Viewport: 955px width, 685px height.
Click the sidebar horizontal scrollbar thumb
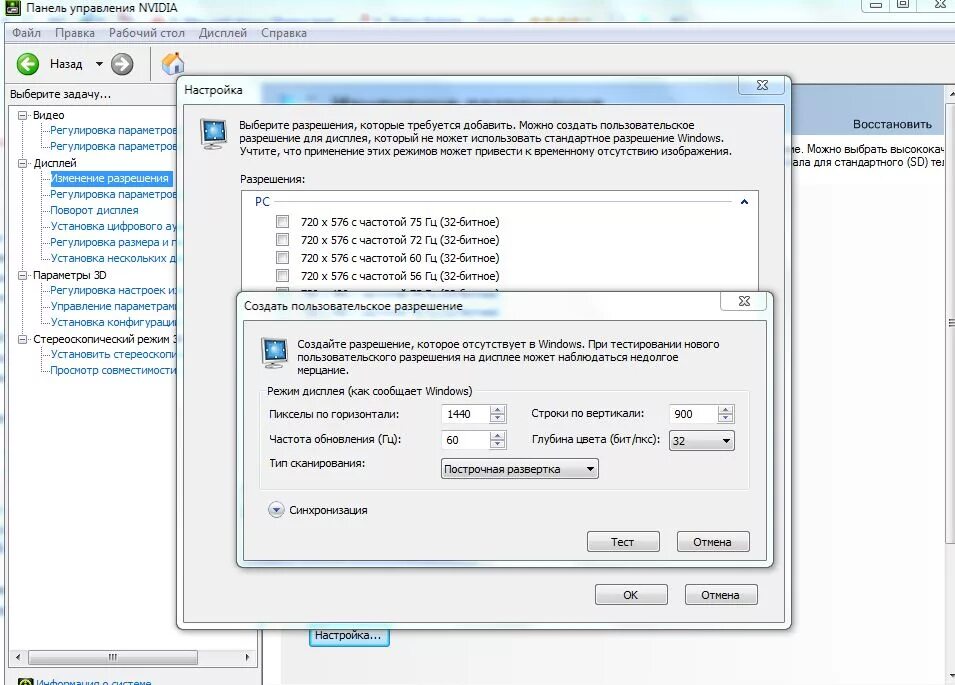point(113,658)
